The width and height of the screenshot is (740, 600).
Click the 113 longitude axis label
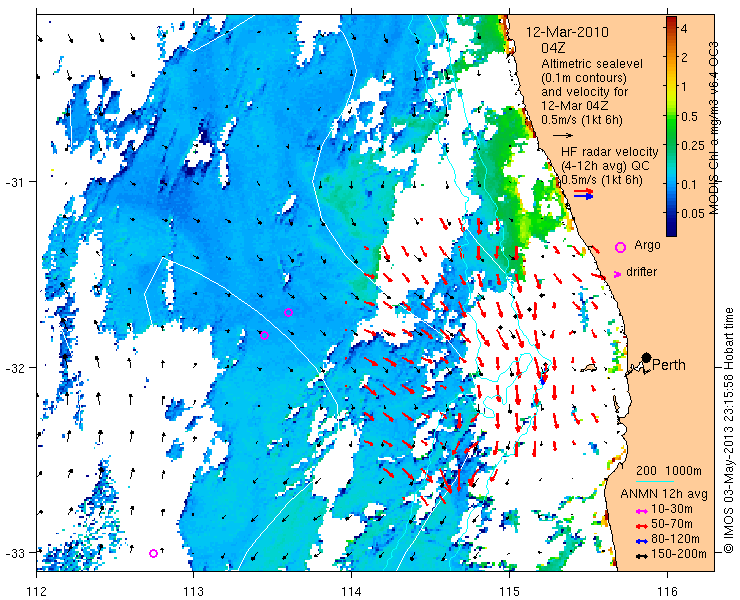193,591
